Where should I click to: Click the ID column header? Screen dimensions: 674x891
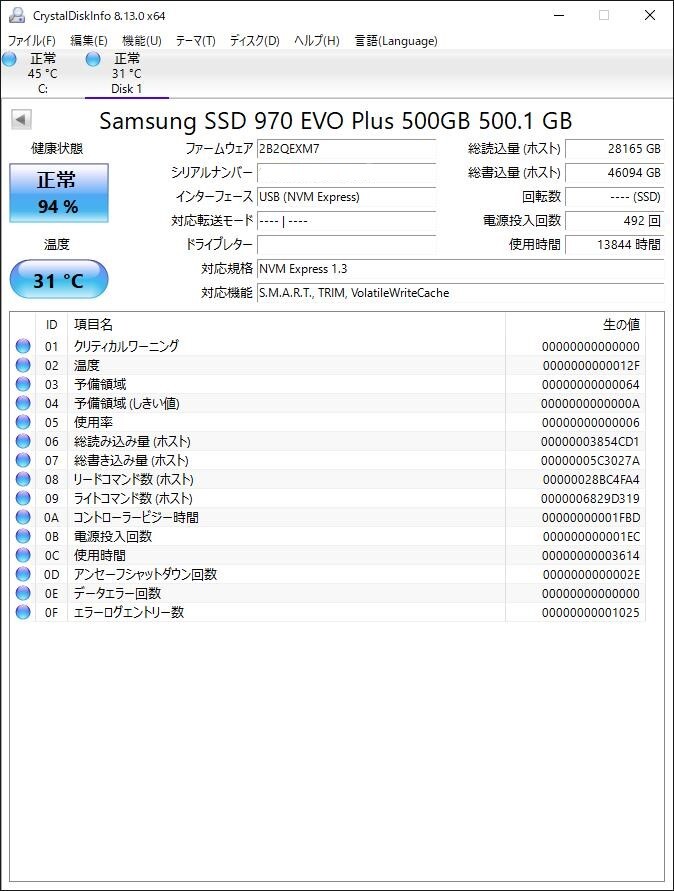click(x=52, y=324)
